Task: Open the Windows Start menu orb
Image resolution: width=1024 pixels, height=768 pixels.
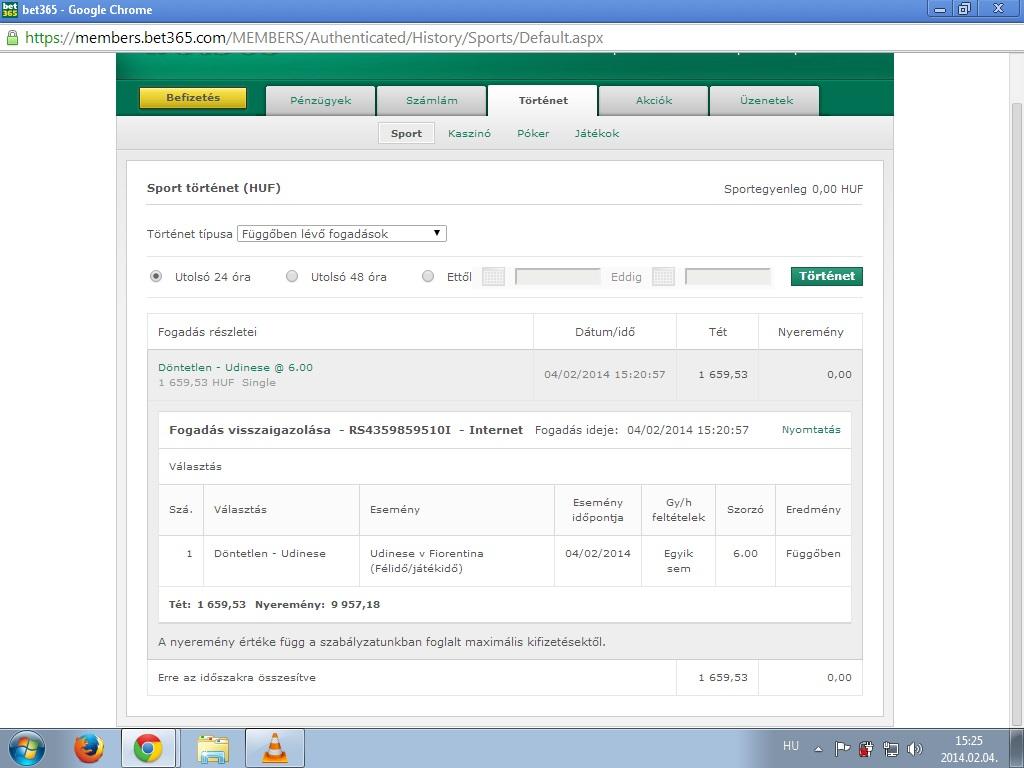Action: click(x=27, y=748)
